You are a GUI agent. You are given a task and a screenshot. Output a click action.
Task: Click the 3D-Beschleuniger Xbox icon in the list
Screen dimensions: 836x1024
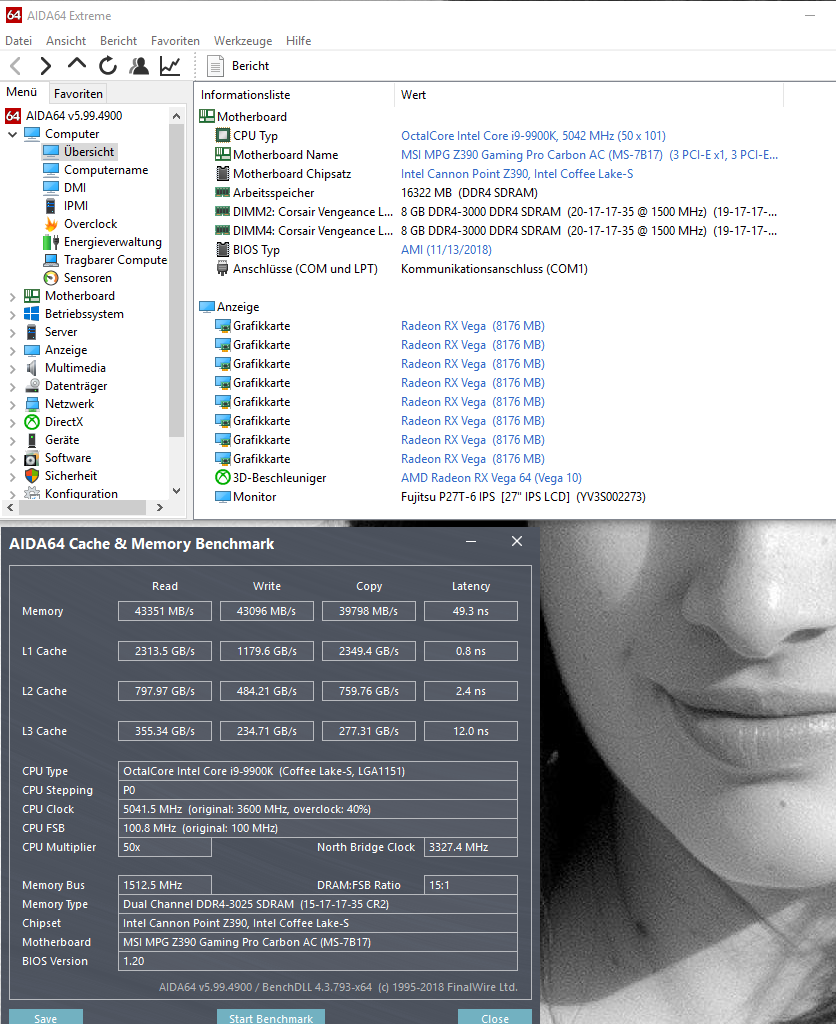pyautogui.click(x=223, y=477)
